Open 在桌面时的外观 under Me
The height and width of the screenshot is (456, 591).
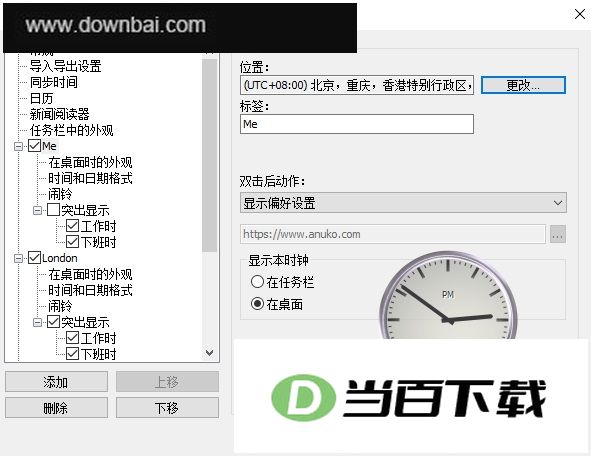(90, 162)
